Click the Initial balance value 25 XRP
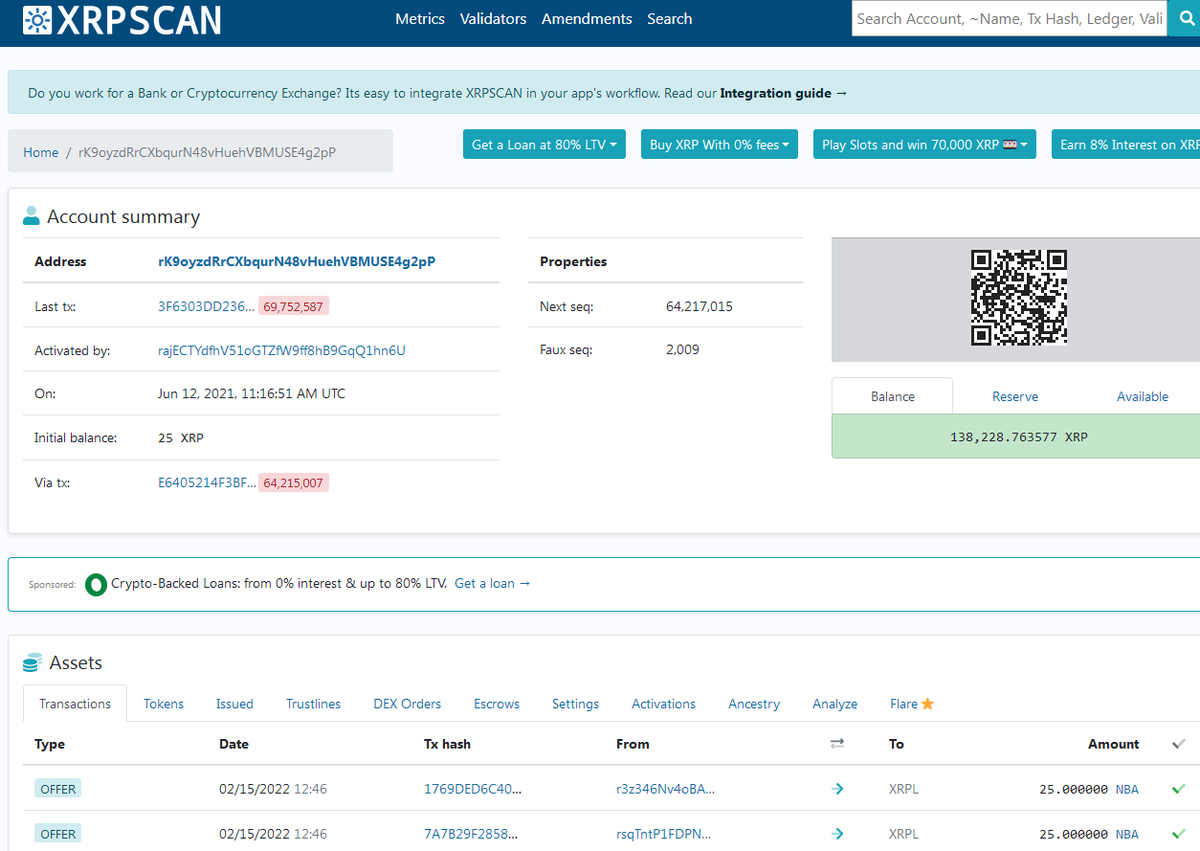Image resolution: width=1200 pixels, height=851 pixels. coord(181,438)
